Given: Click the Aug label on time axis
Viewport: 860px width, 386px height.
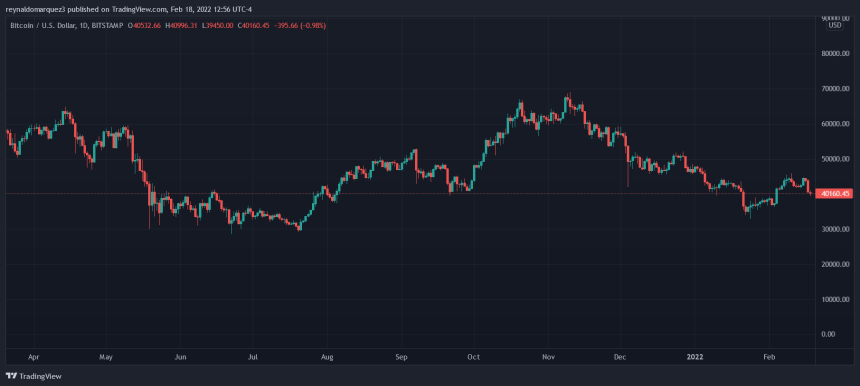Looking at the screenshot, I should 327,357.
